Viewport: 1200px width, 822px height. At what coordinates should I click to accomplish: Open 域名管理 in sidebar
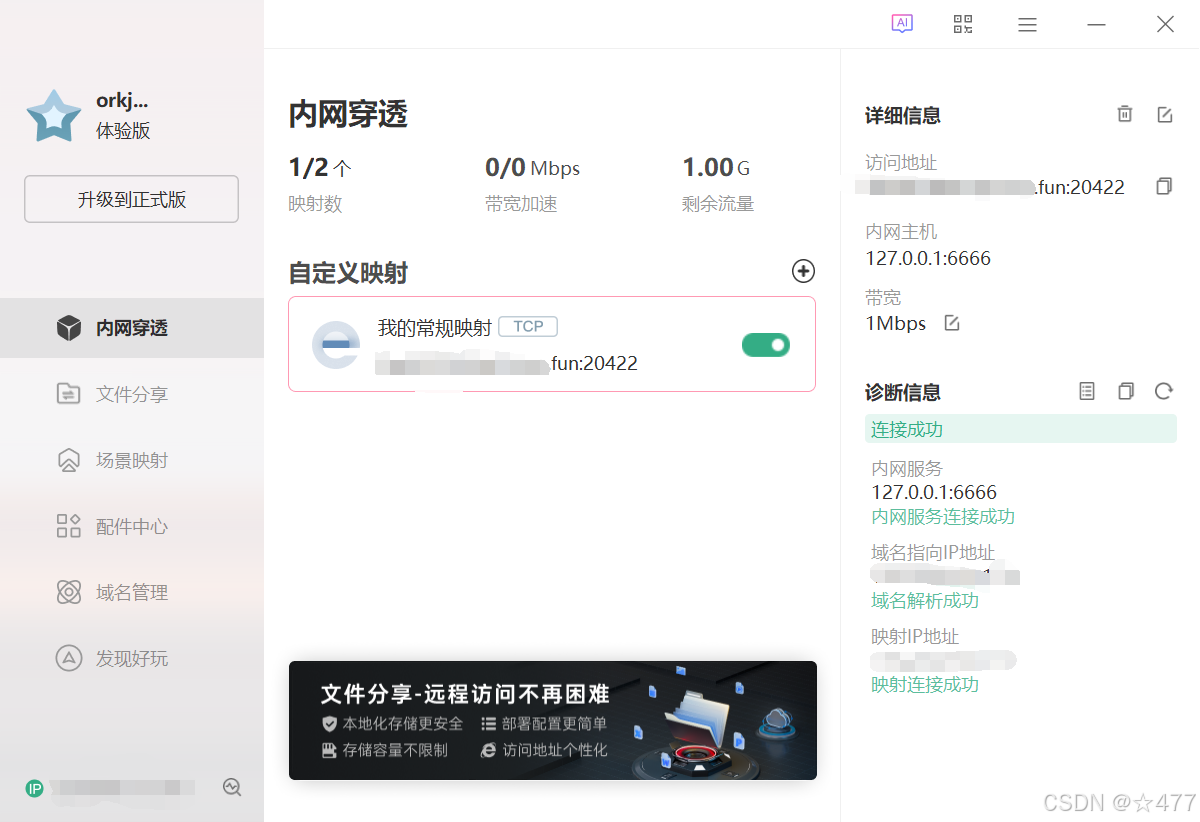(x=132, y=592)
